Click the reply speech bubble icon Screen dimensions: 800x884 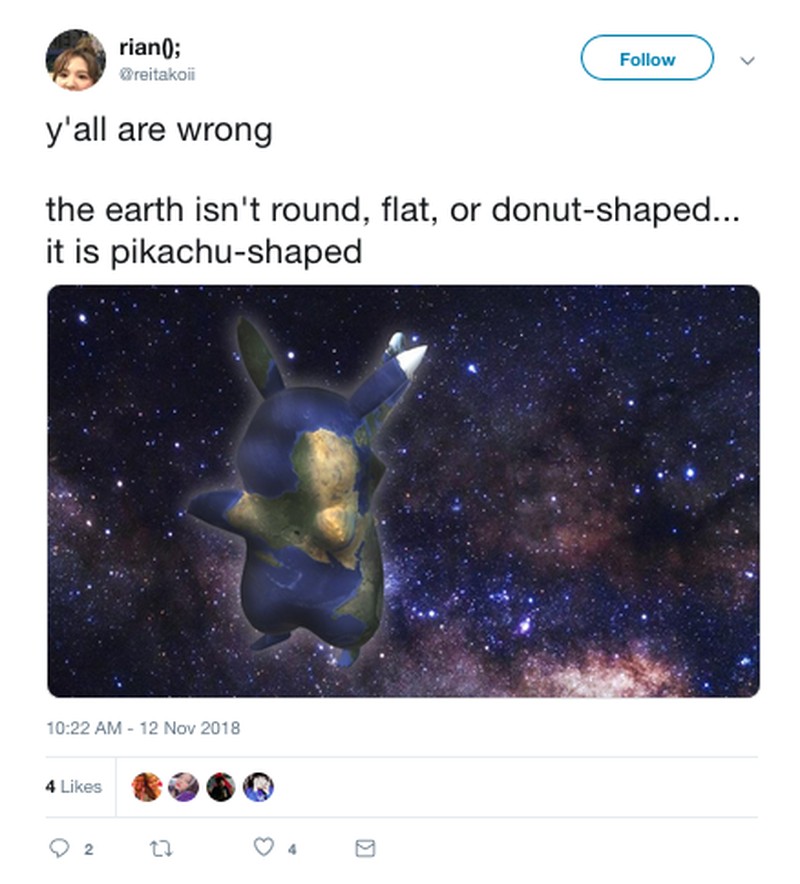point(59,848)
